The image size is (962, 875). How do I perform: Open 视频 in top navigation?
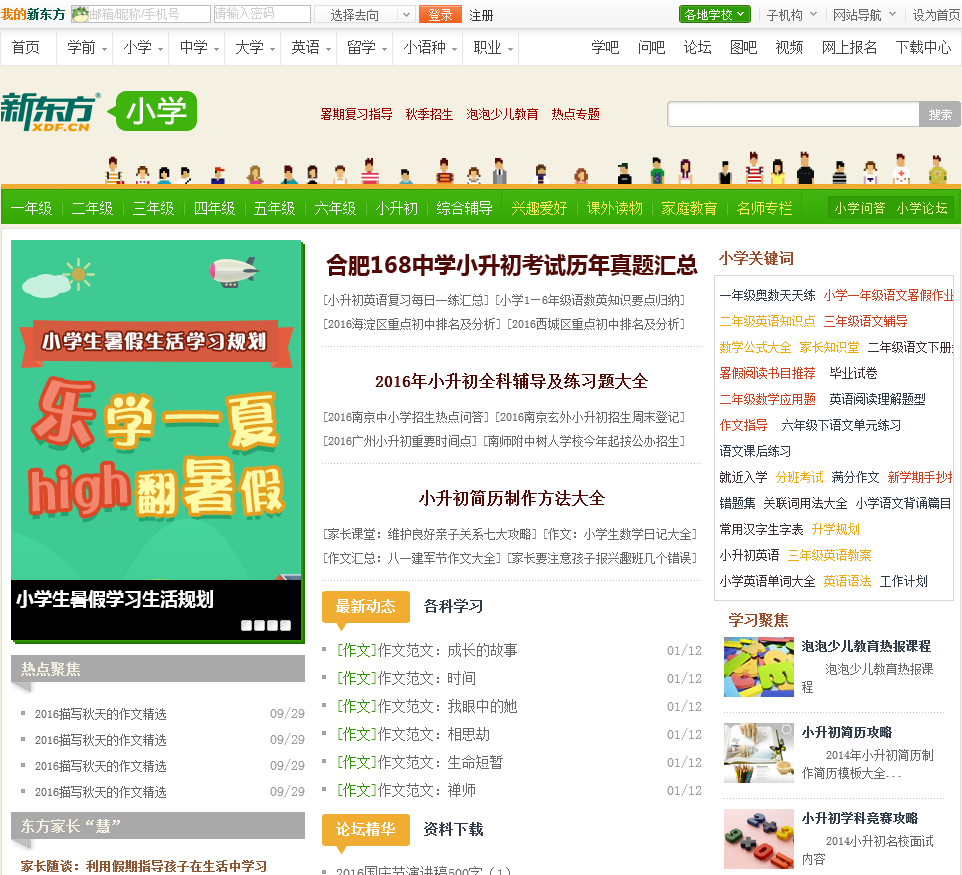(789, 47)
